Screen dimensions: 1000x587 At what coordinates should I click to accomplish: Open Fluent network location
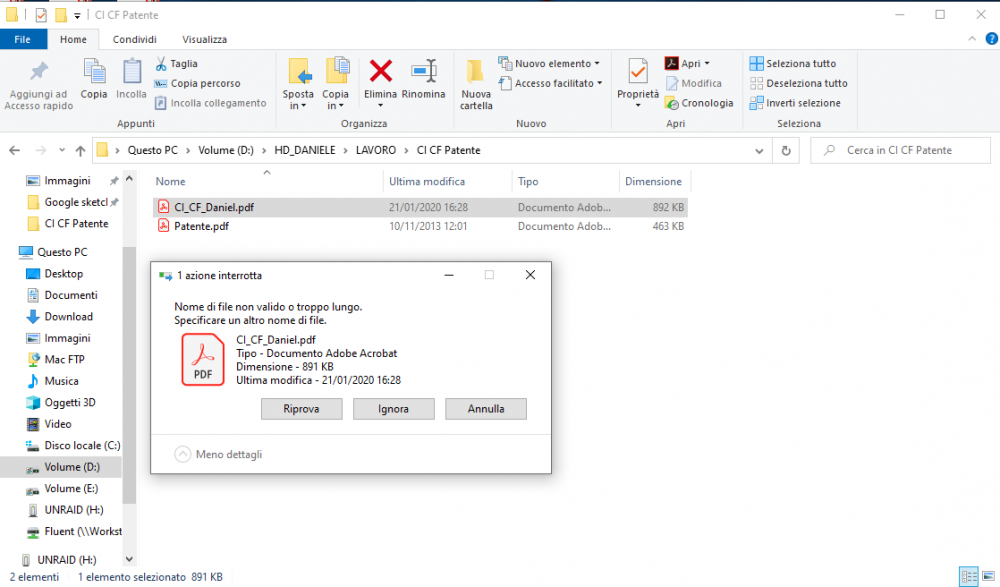pyautogui.click(x=73, y=531)
